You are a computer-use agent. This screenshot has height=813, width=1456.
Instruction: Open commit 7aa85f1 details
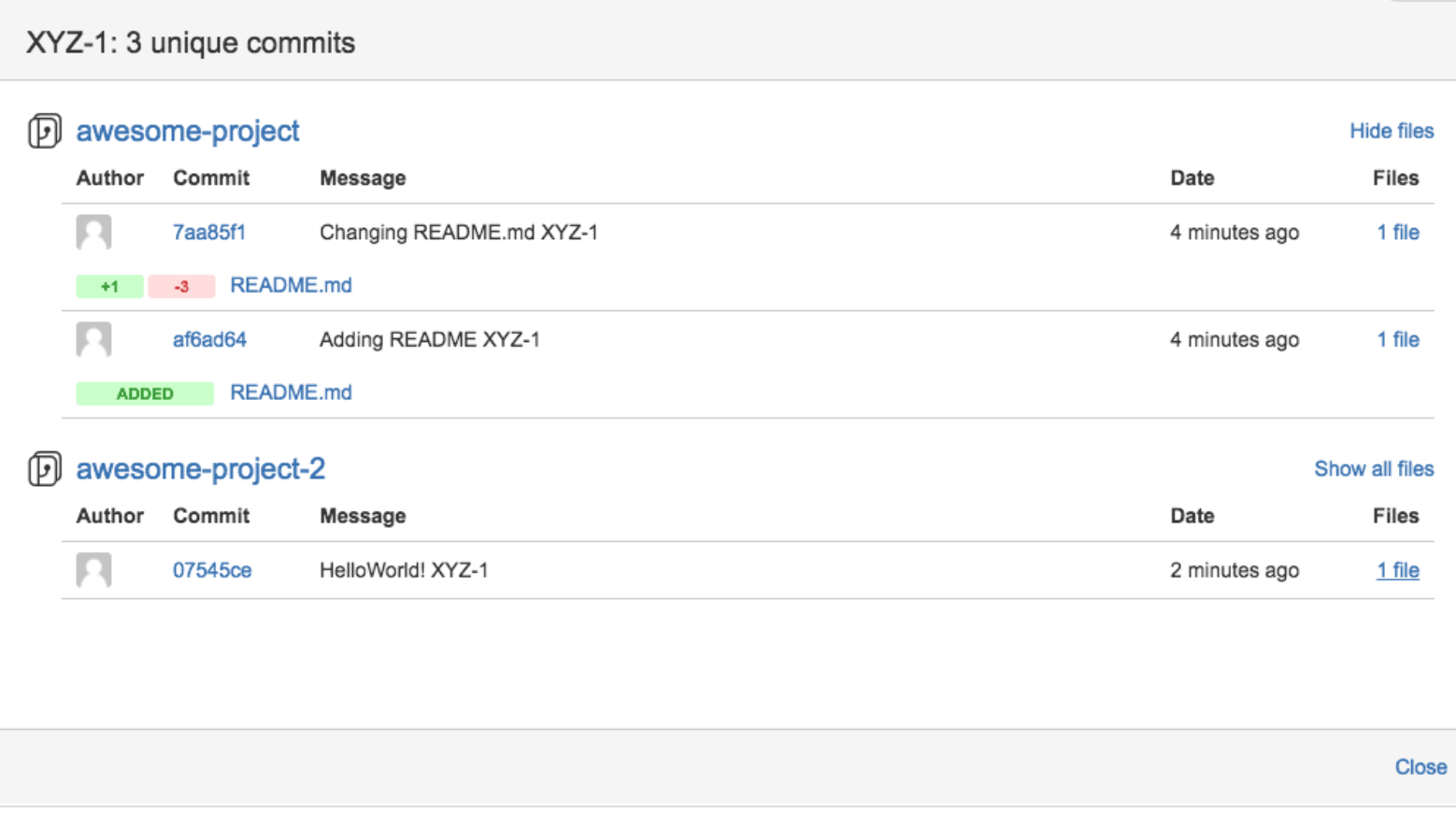[x=208, y=232]
